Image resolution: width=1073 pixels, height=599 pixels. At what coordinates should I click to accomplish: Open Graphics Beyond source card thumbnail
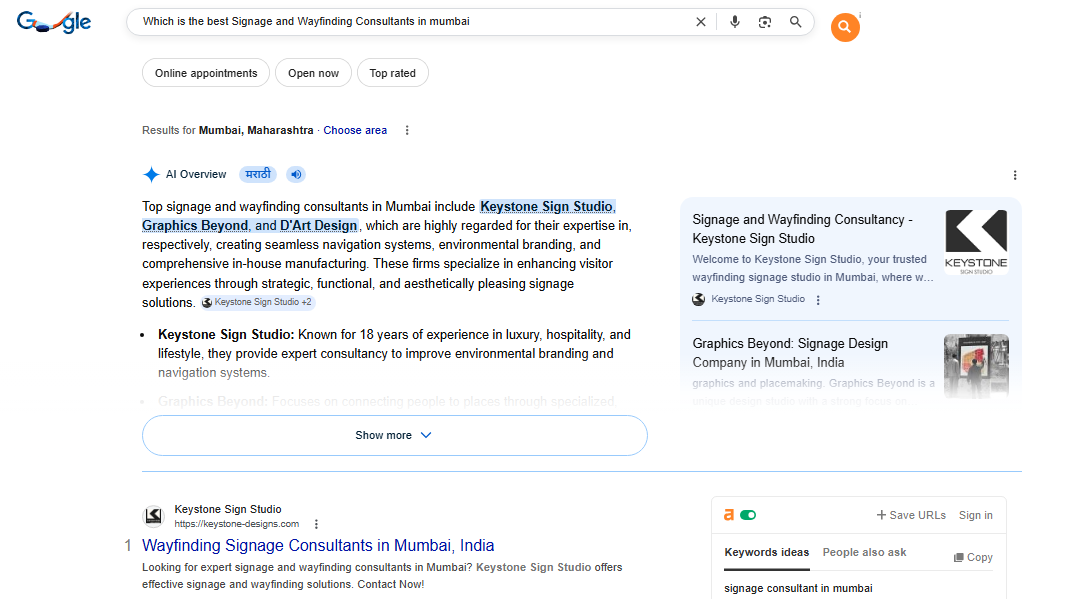[976, 365]
